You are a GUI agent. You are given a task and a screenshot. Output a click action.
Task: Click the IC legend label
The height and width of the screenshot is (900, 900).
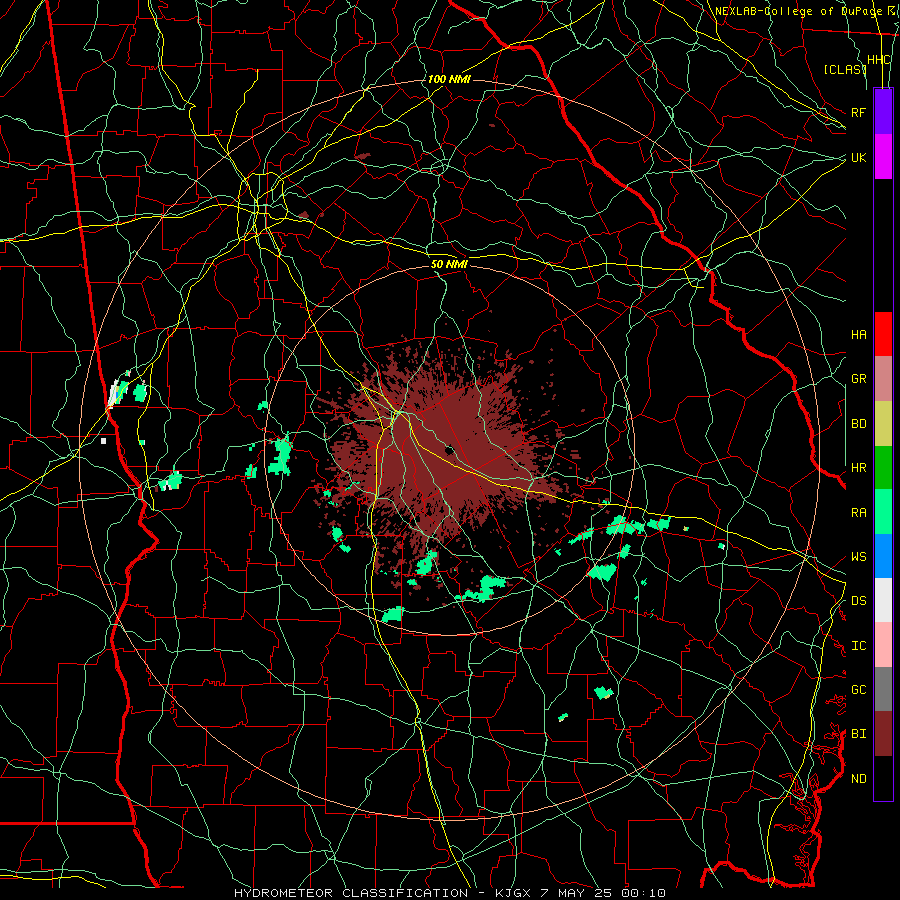pyautogui.click(x=858, y=646)
